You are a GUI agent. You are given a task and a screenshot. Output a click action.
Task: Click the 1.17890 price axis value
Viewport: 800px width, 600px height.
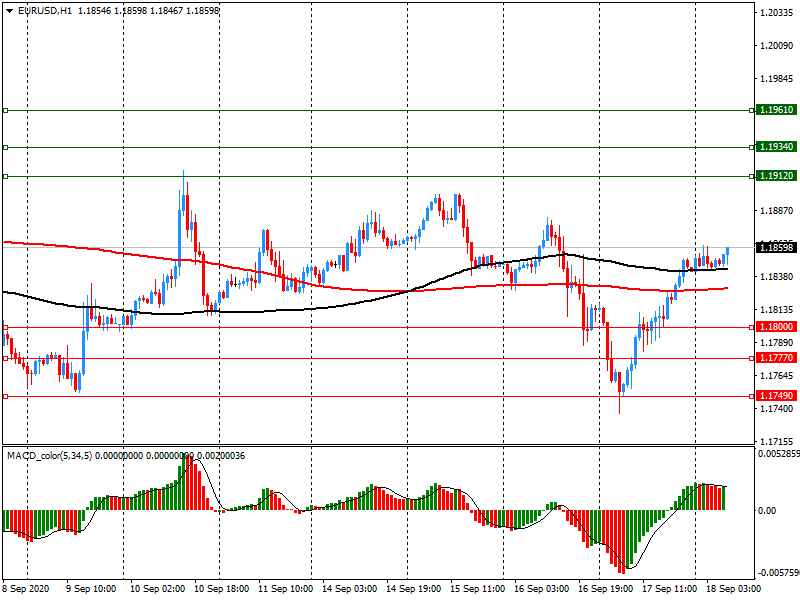(777, 342)
